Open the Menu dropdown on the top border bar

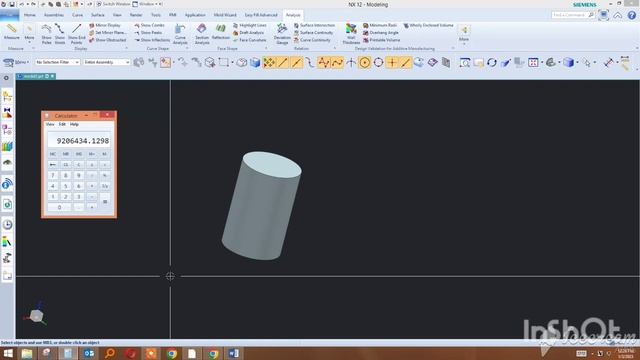pos(16,62)
